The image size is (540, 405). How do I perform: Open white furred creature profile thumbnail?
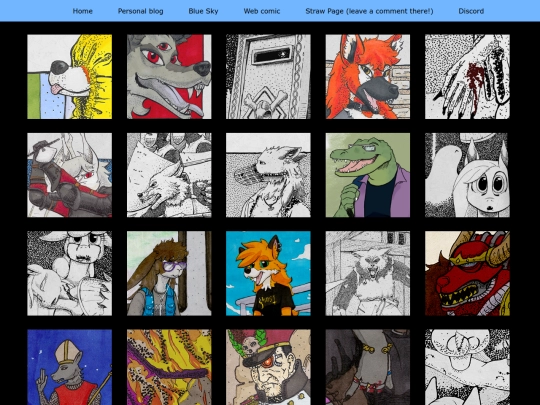coord(268,175)
